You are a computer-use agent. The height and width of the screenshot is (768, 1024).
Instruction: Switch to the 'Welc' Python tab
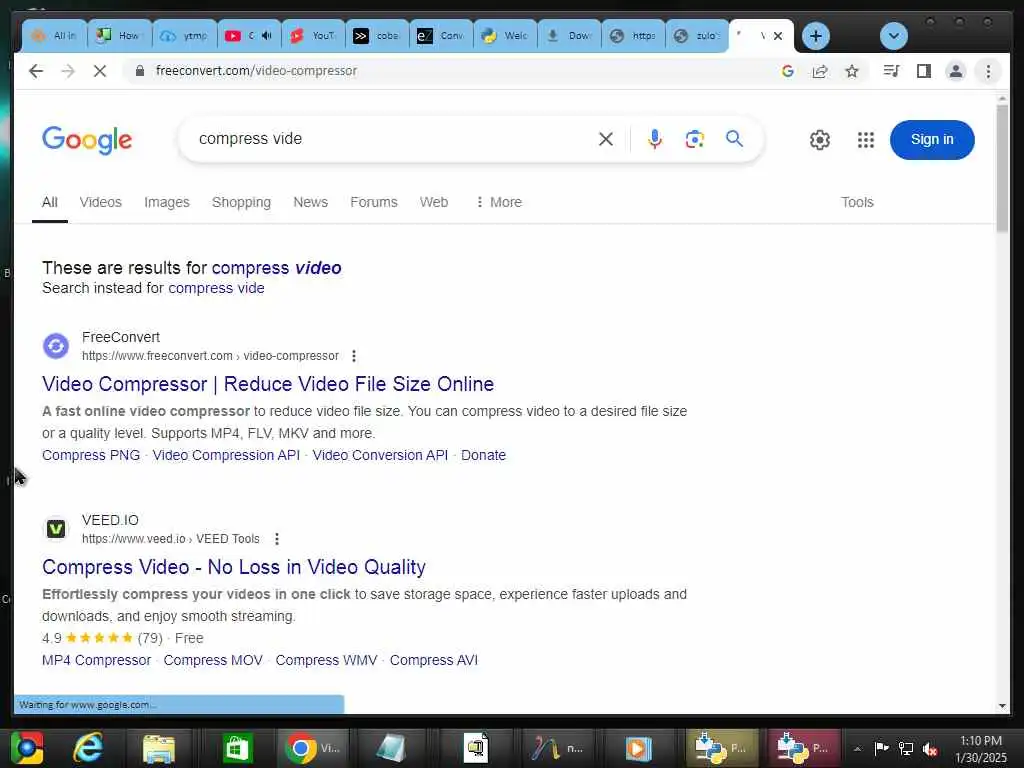[505, 36]
